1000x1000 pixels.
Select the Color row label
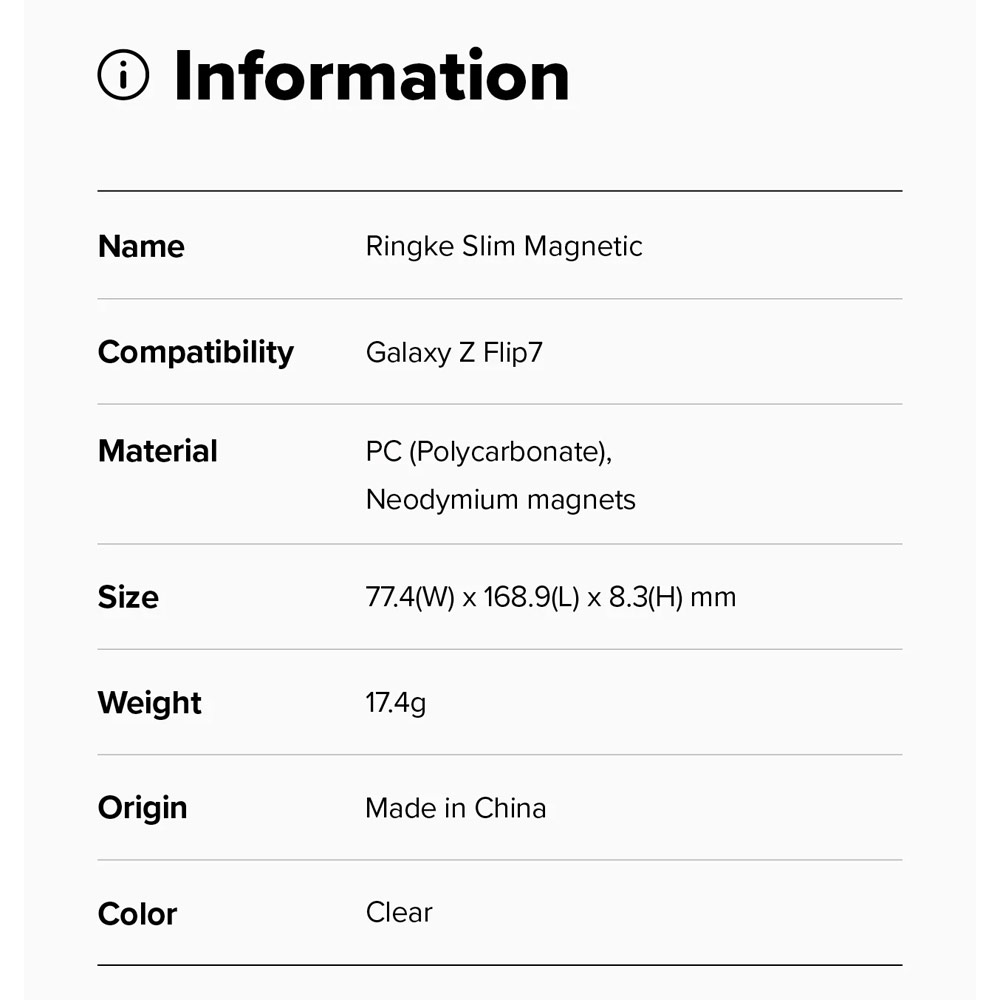[138, 913]
